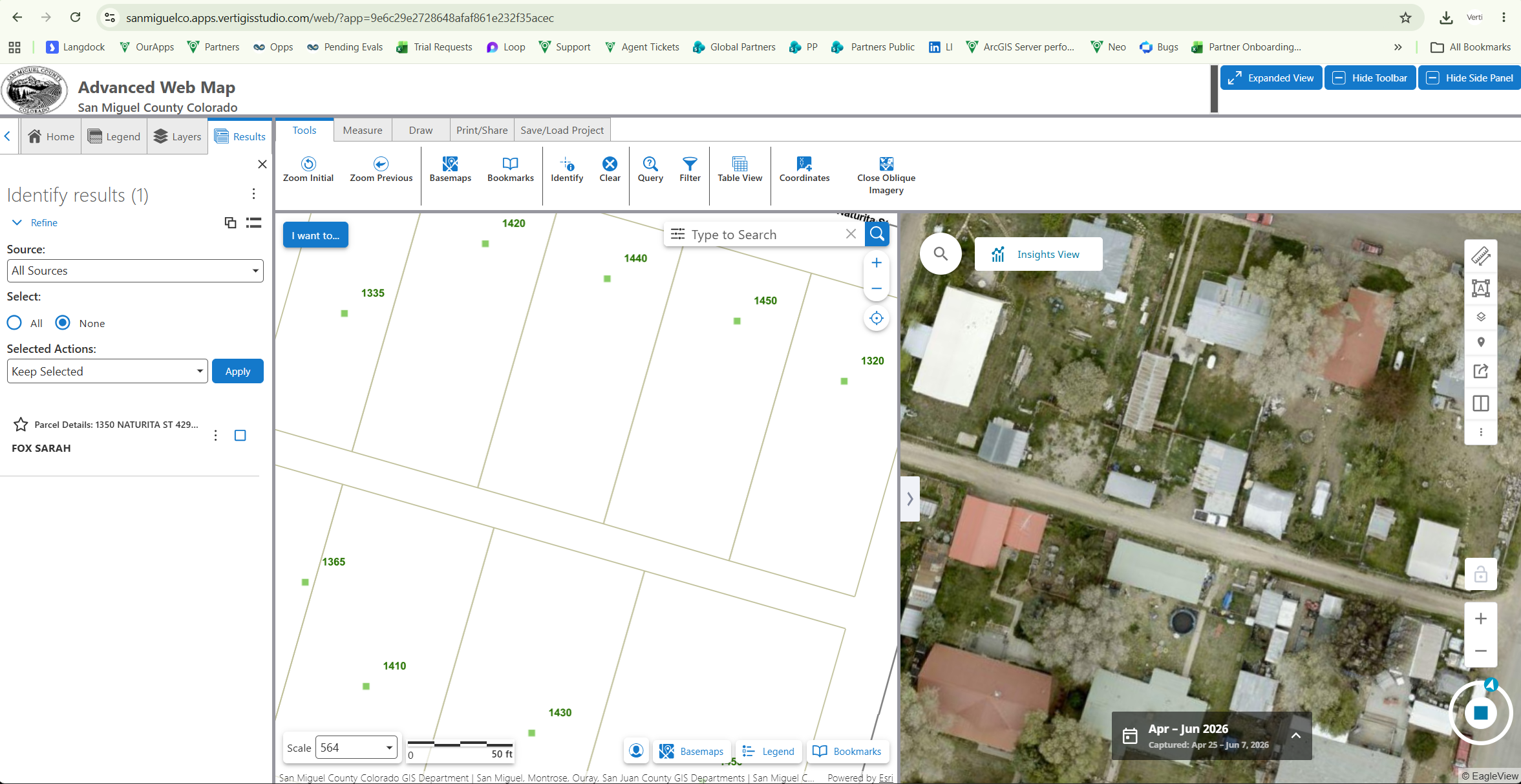Click the Hide Side Panel button
The height and width of the screenshot is (784, 1521).
pos(1470,78)
